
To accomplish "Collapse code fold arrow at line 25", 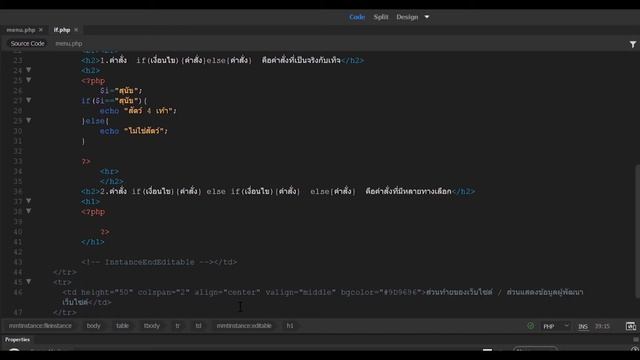I will tap(29, 80).
